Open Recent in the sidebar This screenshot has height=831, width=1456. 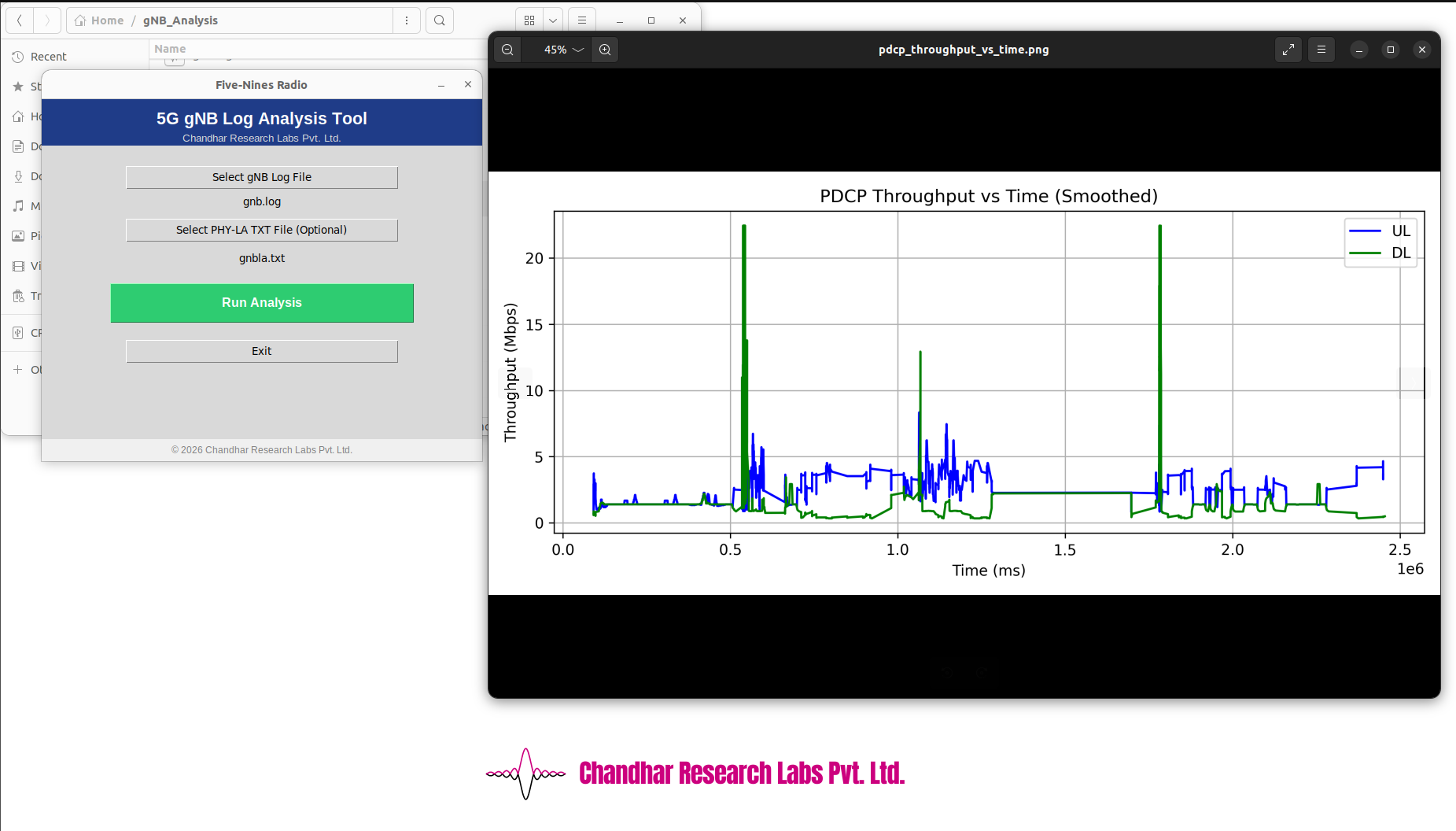[48, 57]
